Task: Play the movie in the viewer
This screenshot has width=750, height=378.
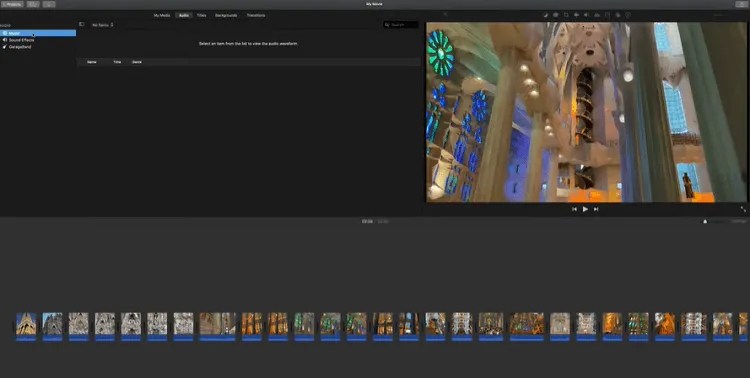Action: (585, 209)
